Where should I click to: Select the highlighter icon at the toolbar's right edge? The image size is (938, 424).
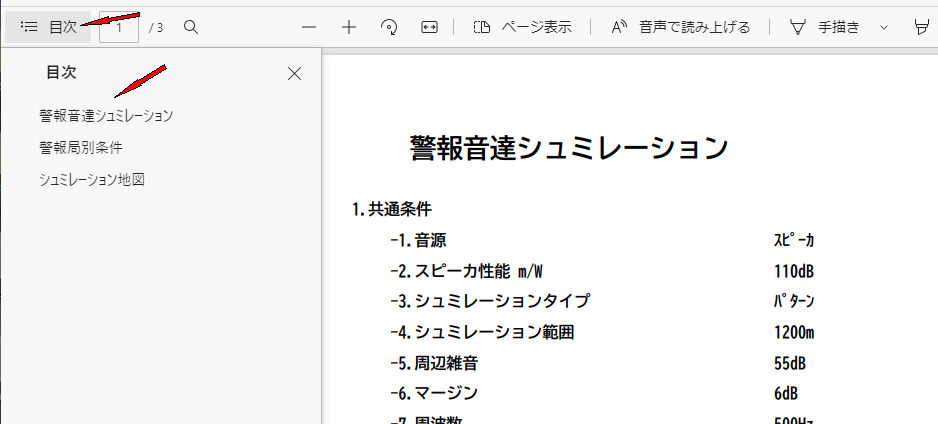(x=921, y=27)
